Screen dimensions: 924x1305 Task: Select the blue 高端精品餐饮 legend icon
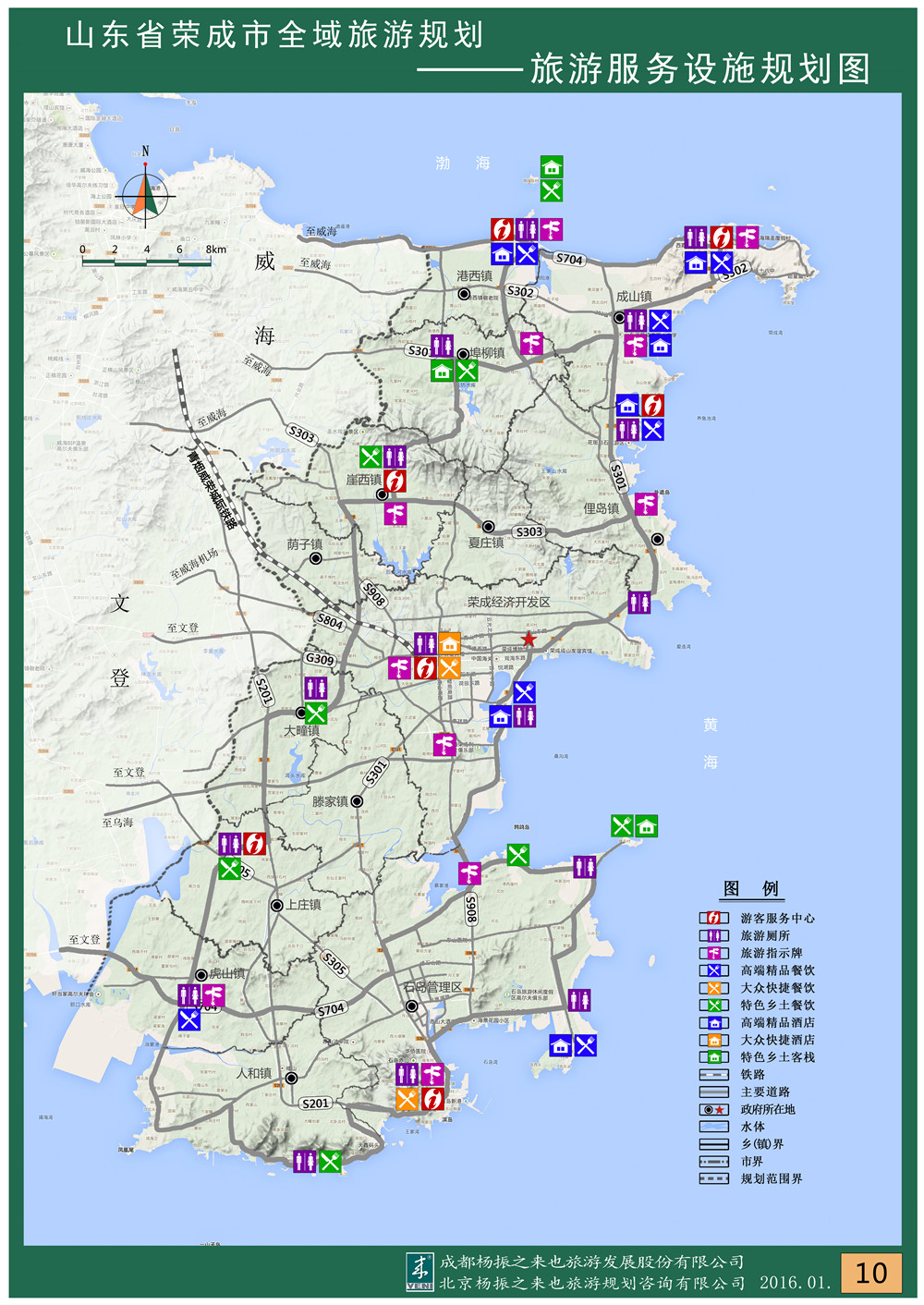point(713,970)
